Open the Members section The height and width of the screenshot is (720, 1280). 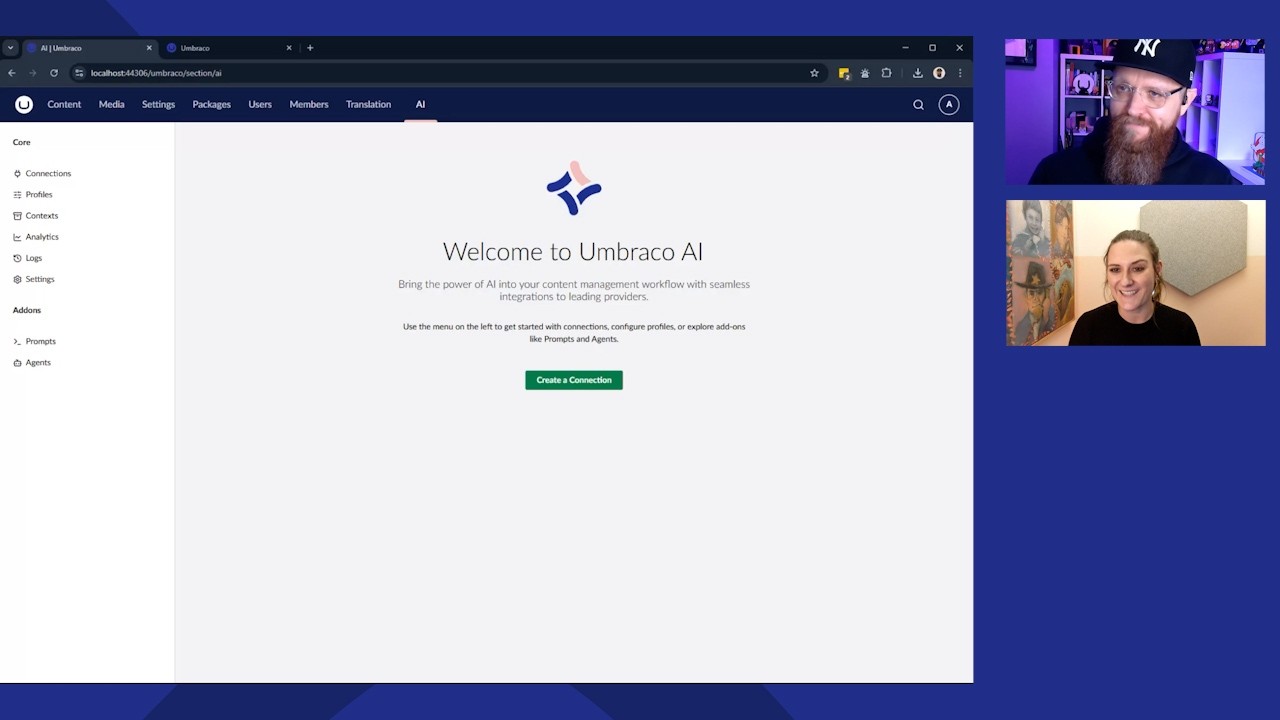coord(309,104)
